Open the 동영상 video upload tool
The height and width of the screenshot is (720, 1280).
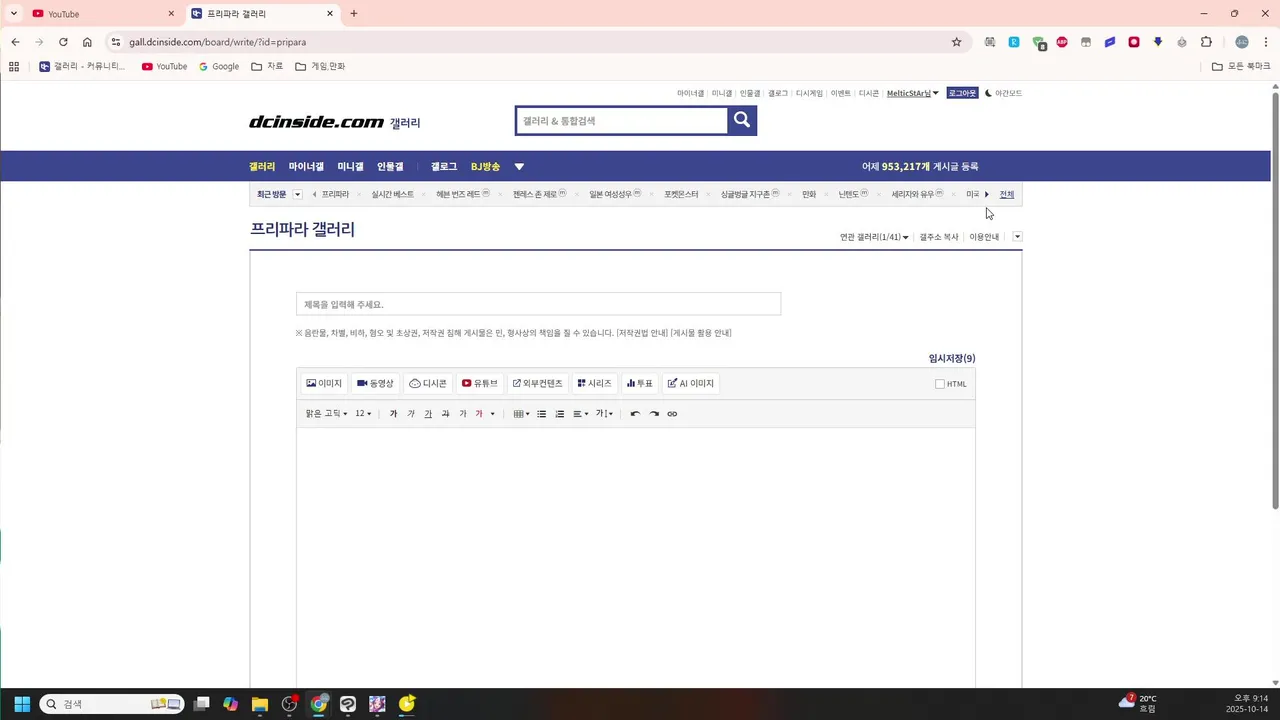point(376,384)
